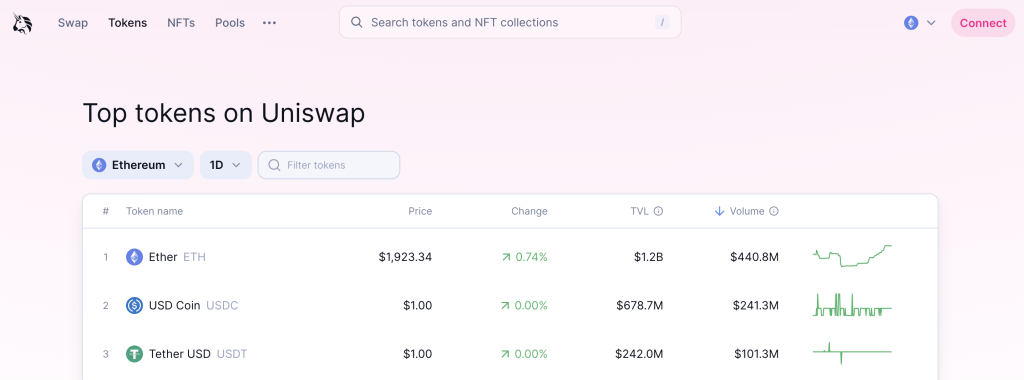
Task: Click the Connect wallet button
Action: [x=983, y=23]
